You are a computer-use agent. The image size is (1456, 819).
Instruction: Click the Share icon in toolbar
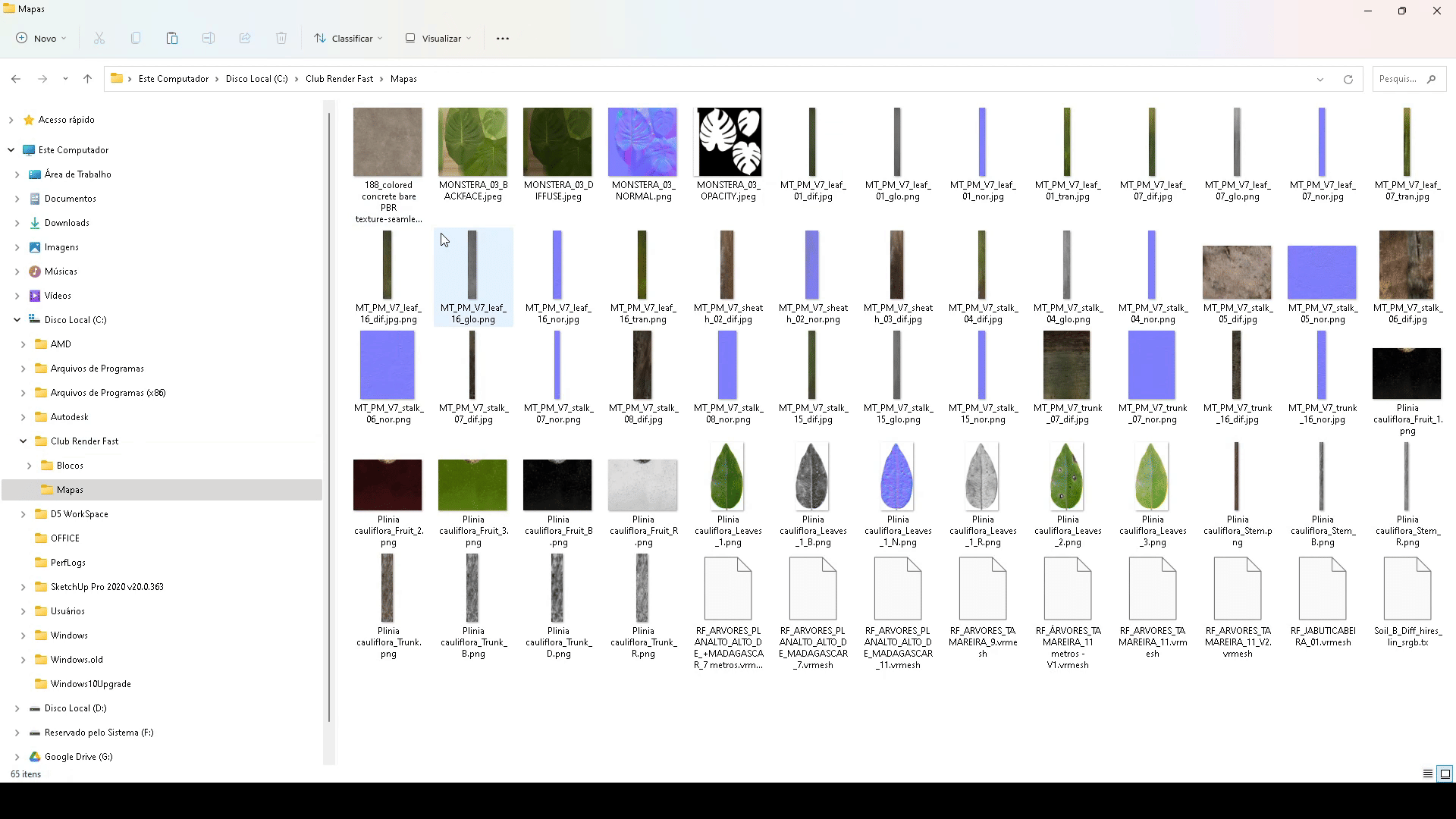245,38
